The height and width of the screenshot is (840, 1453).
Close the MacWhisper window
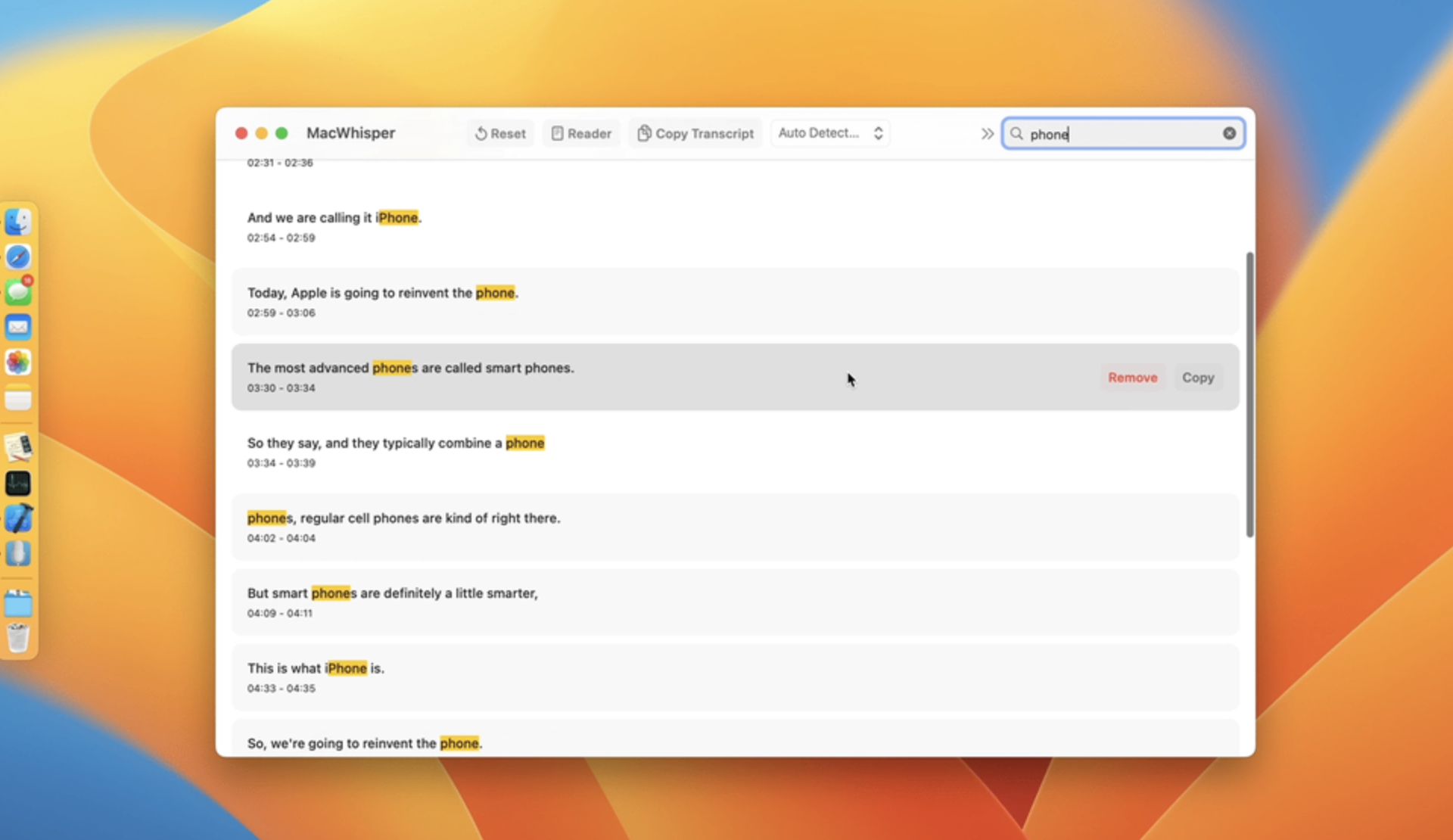241,133
